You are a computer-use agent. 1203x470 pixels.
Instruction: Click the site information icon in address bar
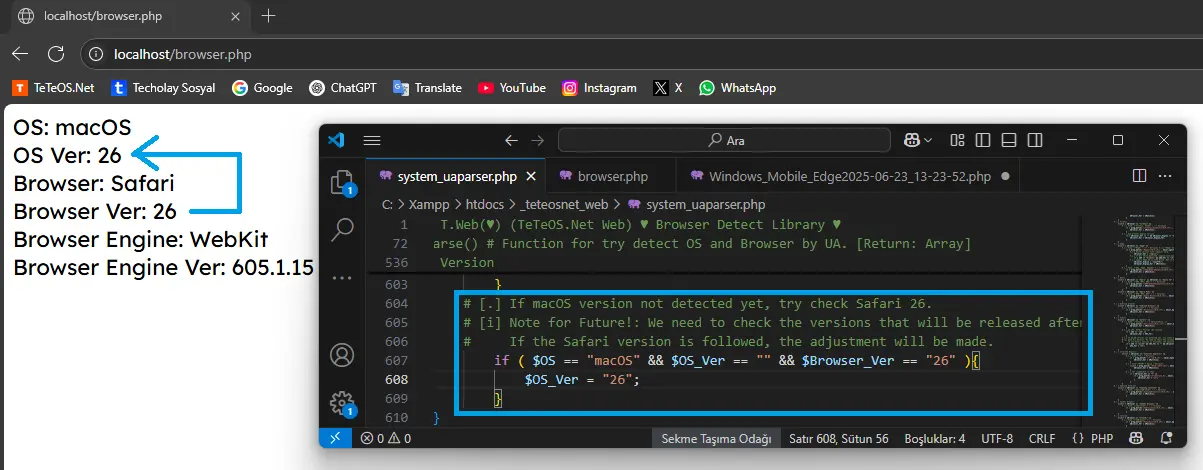(97, 54)
